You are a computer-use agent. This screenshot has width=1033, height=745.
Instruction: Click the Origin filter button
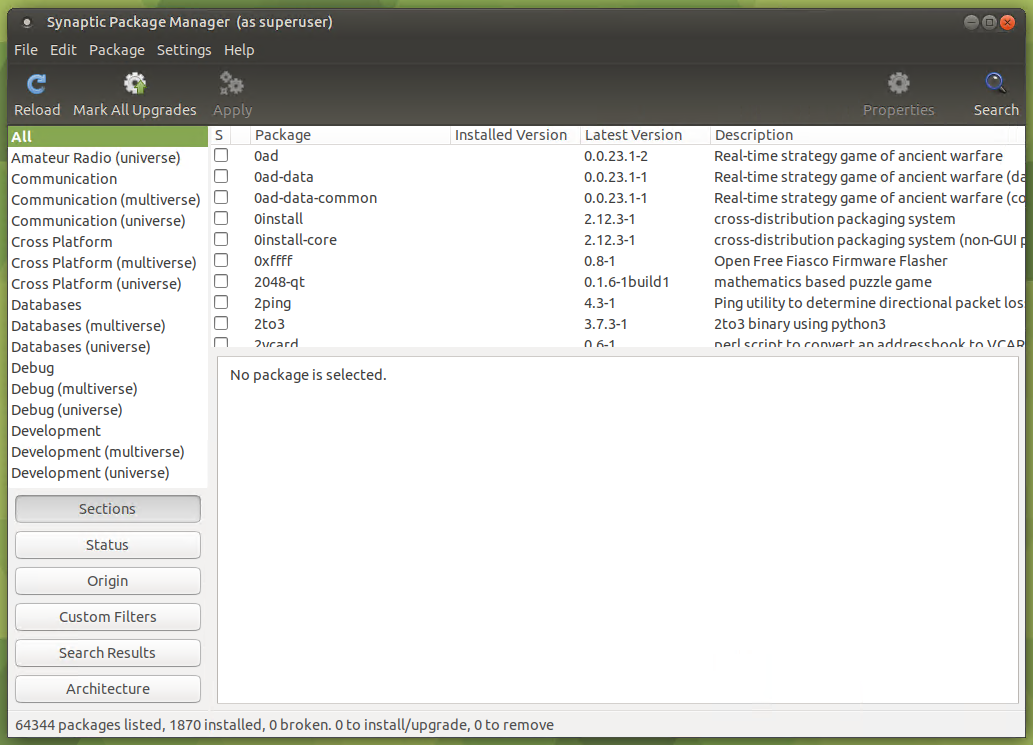(107, 581)
